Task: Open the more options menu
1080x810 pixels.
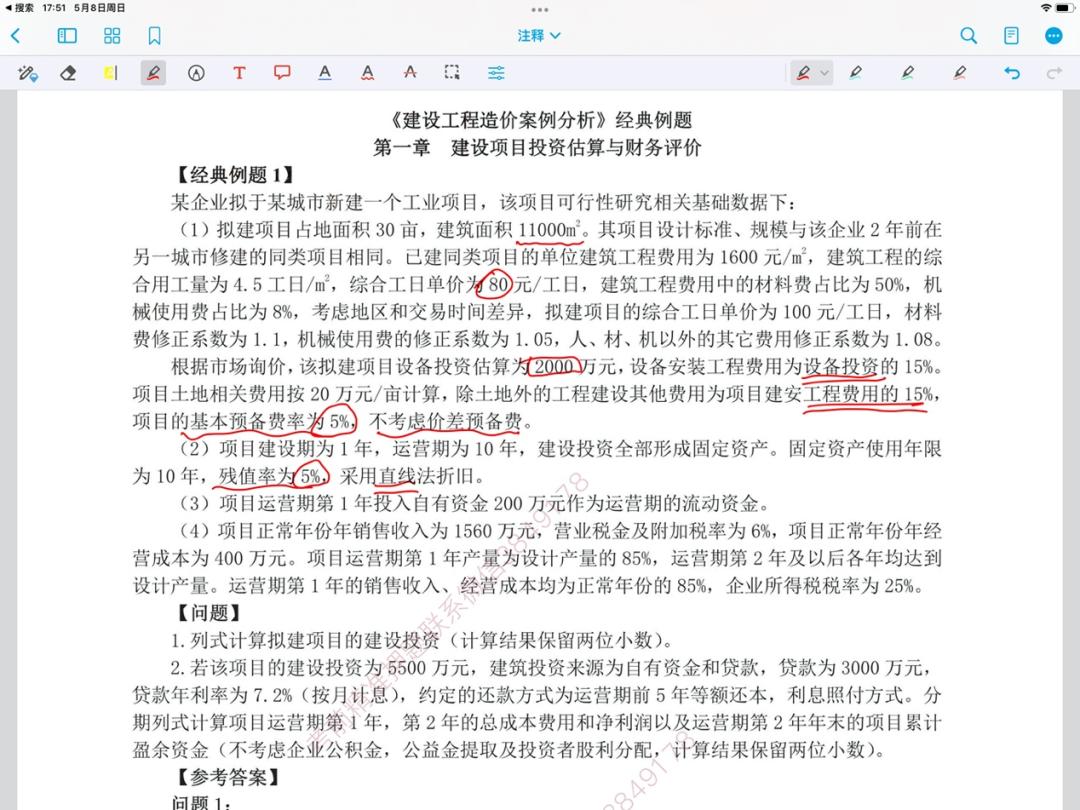Action: click(x=1052, y=35)
